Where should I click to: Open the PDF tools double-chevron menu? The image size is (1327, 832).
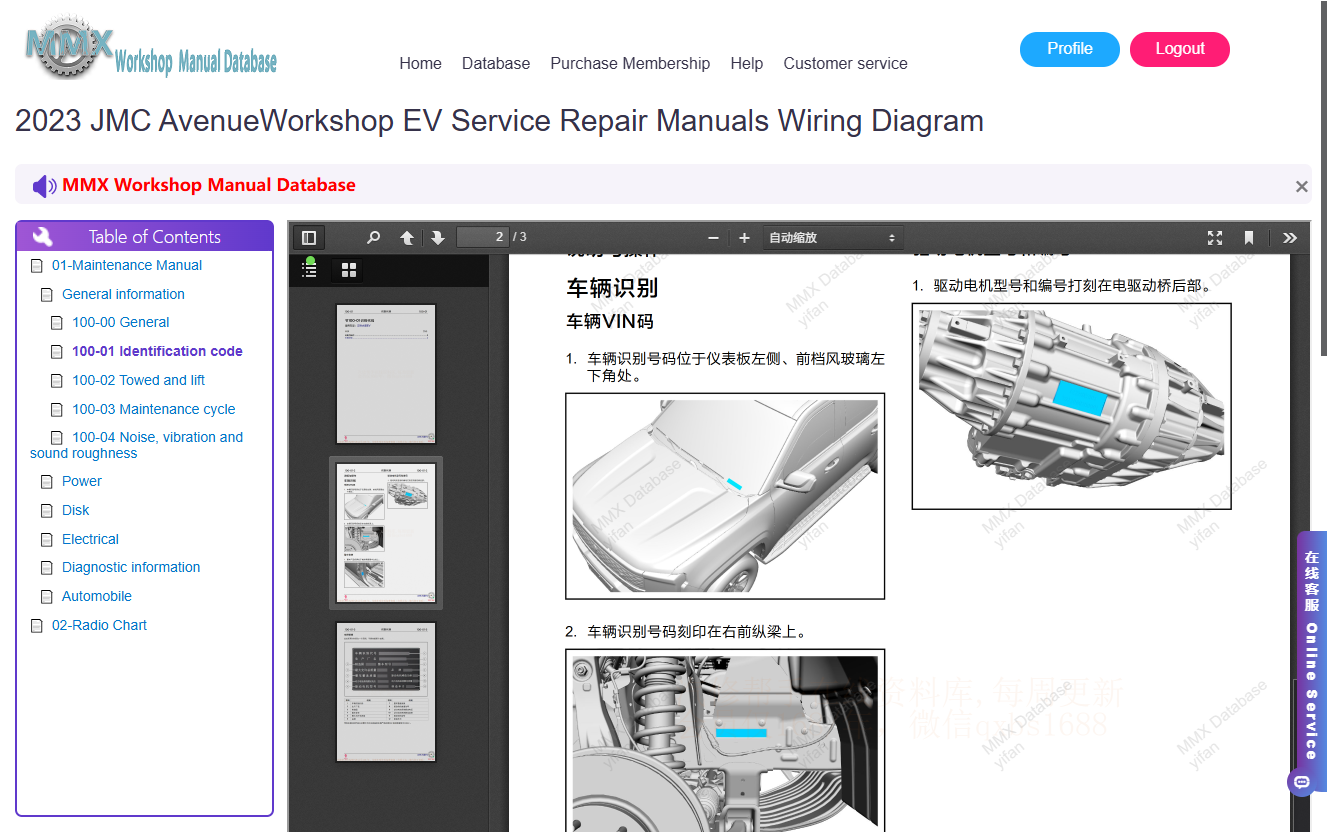1290,238
